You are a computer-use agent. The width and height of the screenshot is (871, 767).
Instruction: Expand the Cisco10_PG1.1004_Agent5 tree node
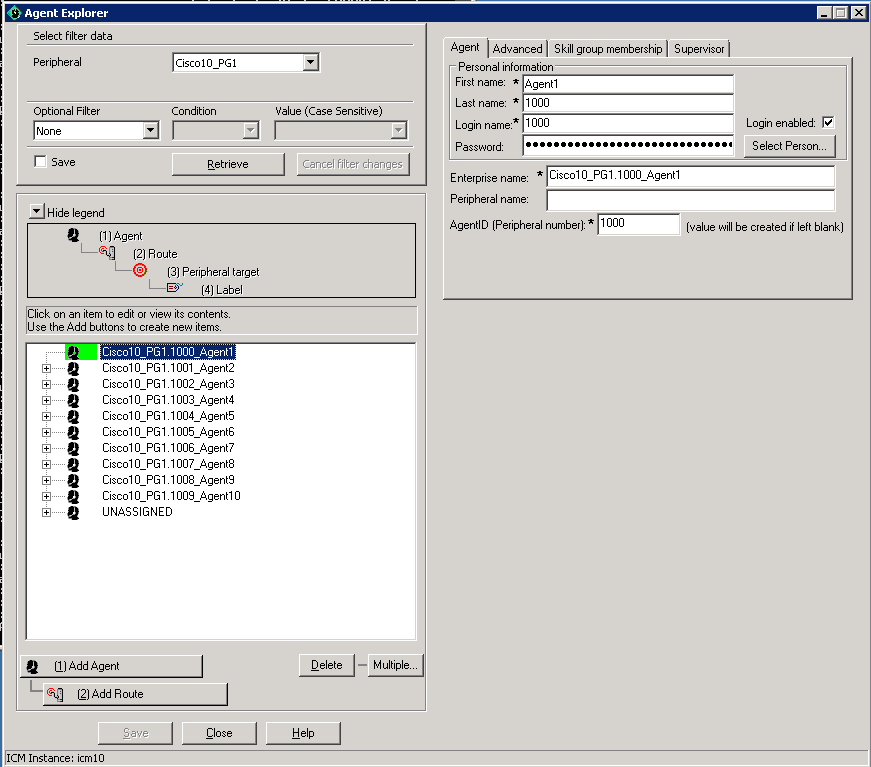[x=47, y=417]
